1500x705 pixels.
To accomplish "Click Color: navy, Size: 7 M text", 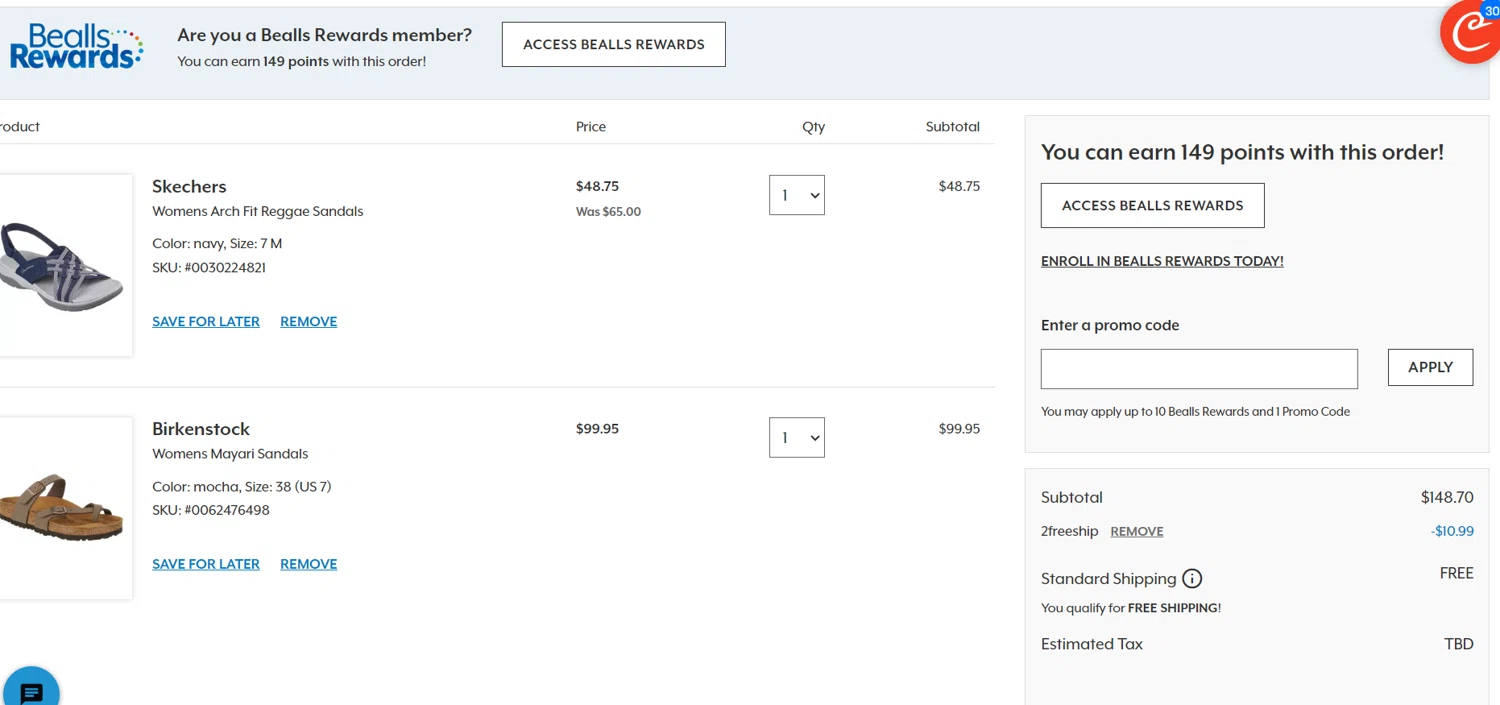I will (217, 244).
